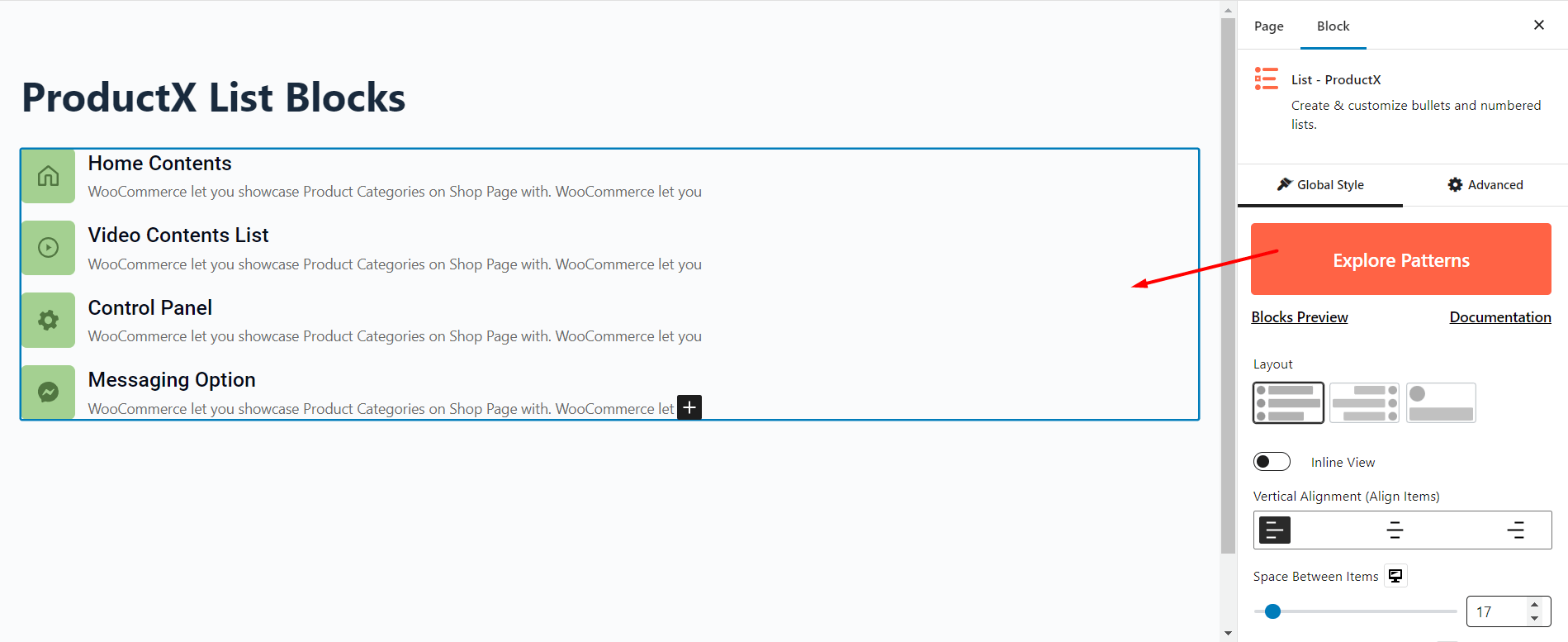The image size is (1568, 642).
Task: Click the Video Contents List heading
Action: [x=178, y=235]
